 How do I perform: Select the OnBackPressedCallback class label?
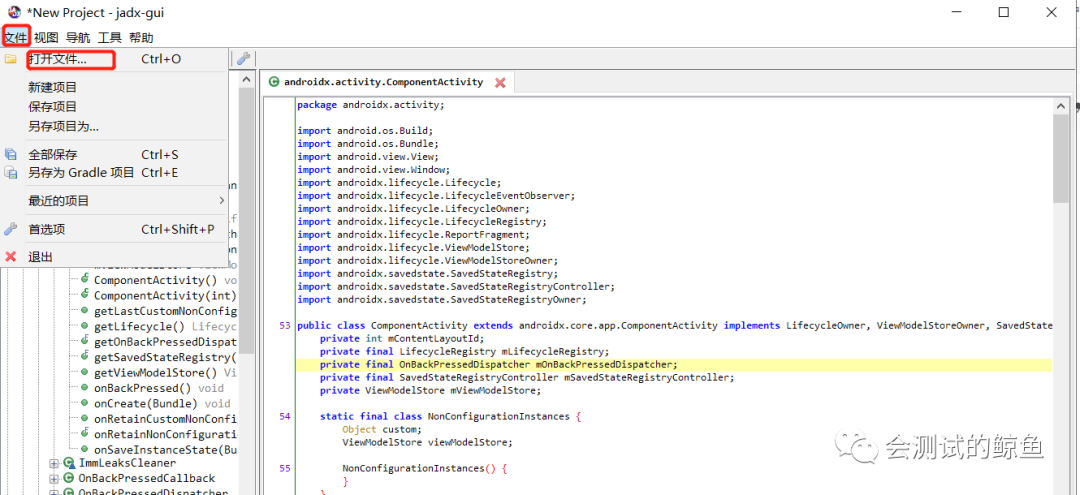coord(147,478)
